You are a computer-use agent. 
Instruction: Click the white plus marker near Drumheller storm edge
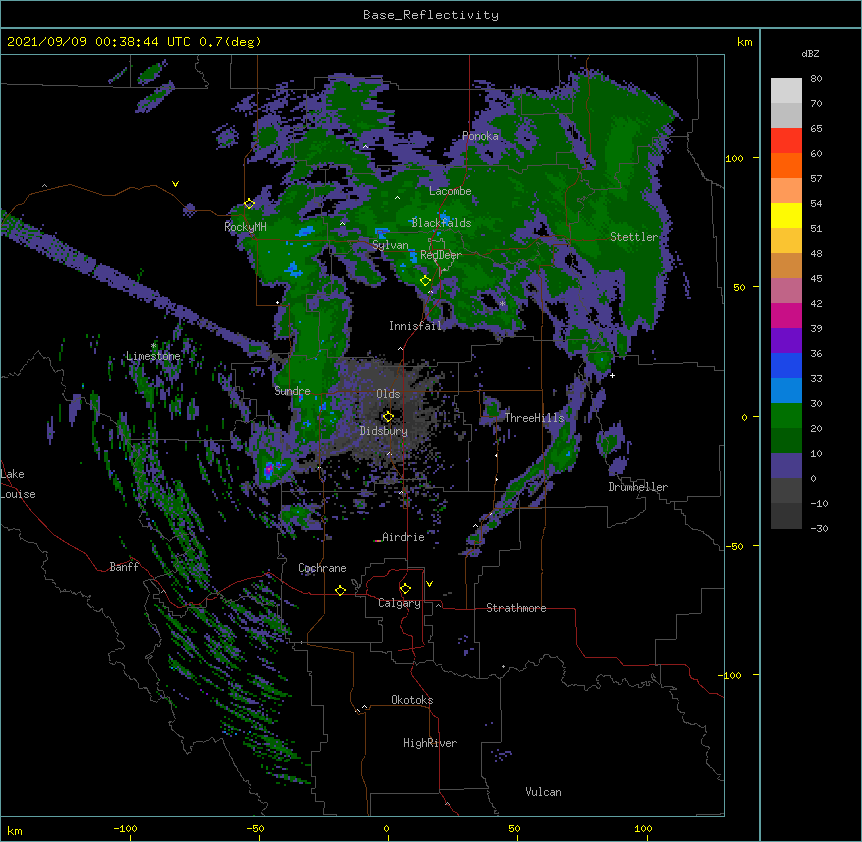coord(612,375)
